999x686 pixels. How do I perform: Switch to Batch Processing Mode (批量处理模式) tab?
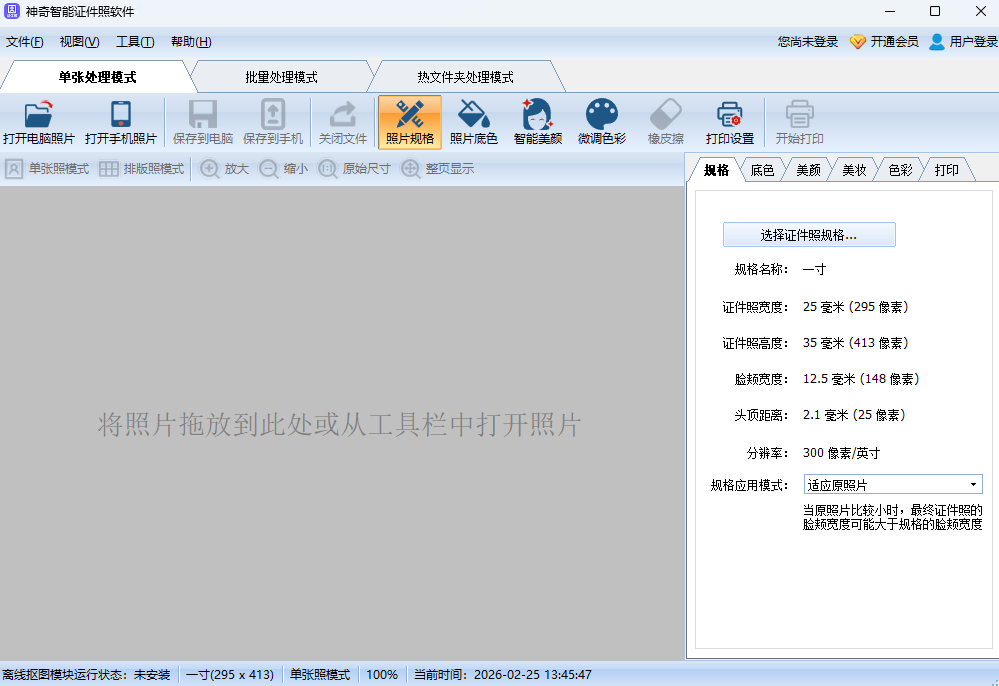click(x=281, y=77)
